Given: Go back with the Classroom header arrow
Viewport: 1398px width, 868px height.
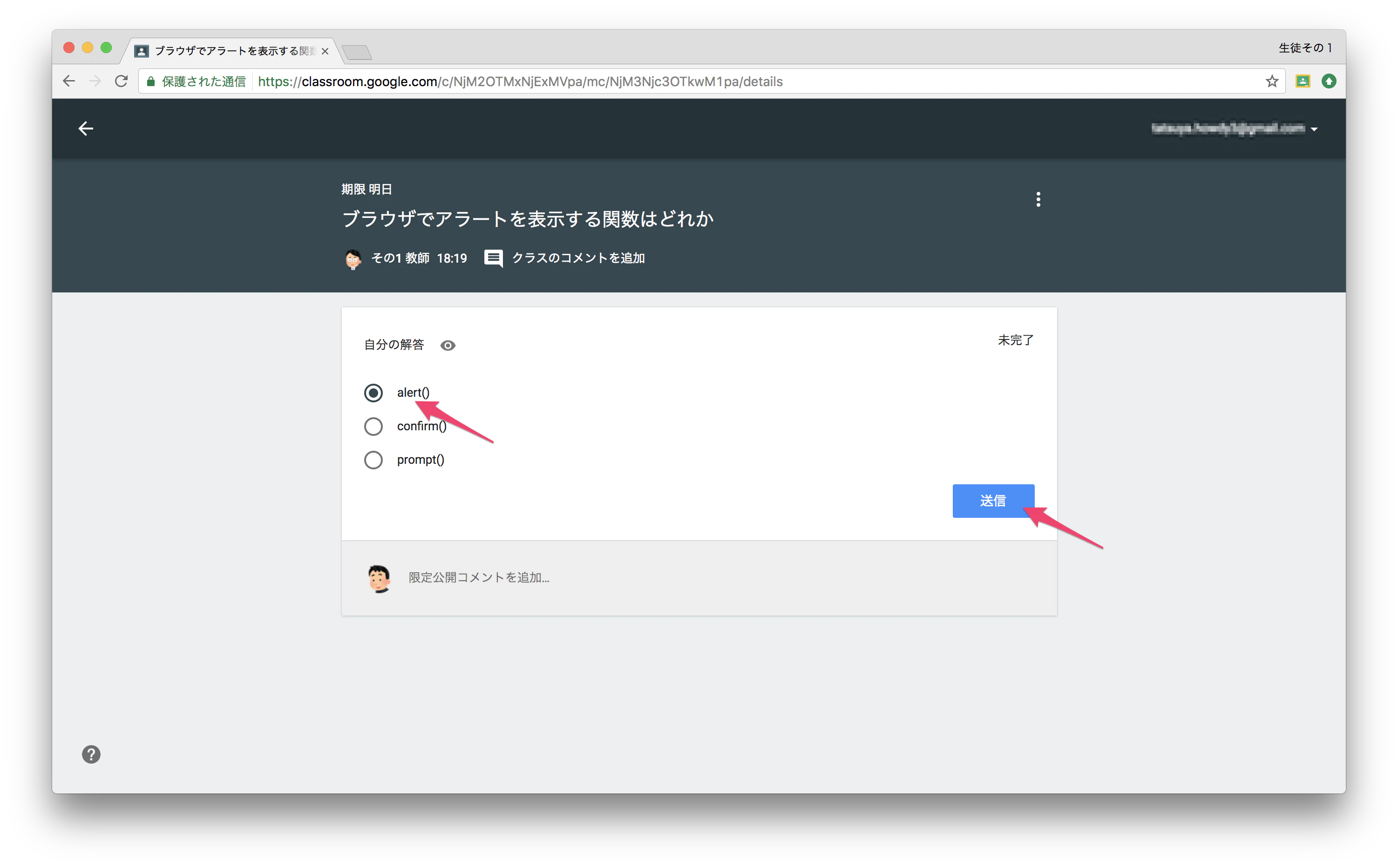Looking at the screenshot, I should pos(86,129).
